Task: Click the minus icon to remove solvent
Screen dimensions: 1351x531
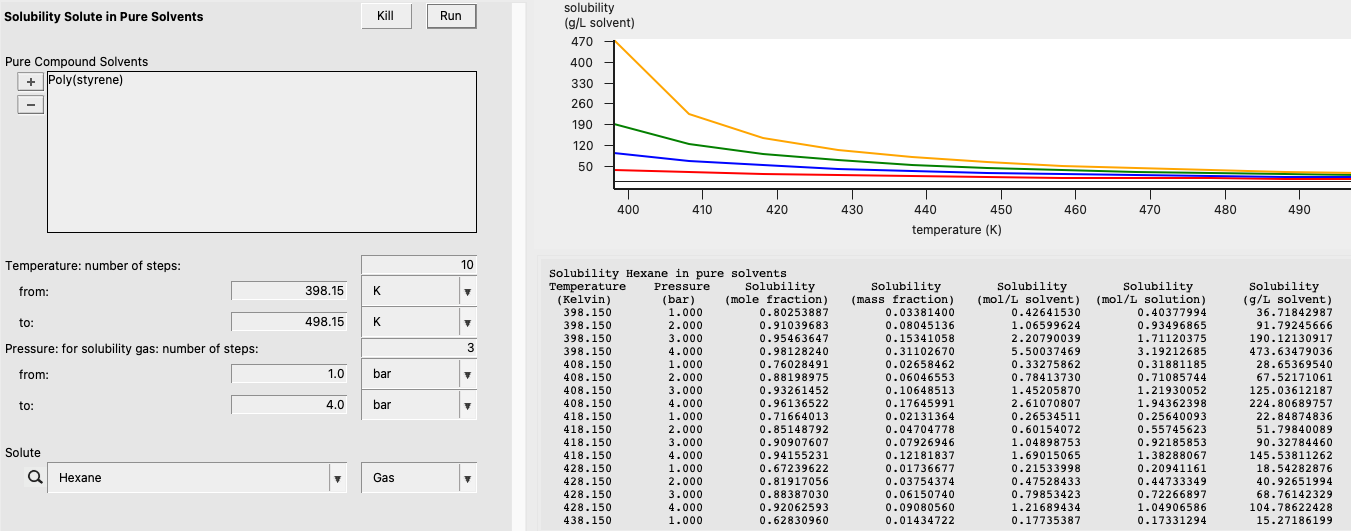Action: [31, 104]
